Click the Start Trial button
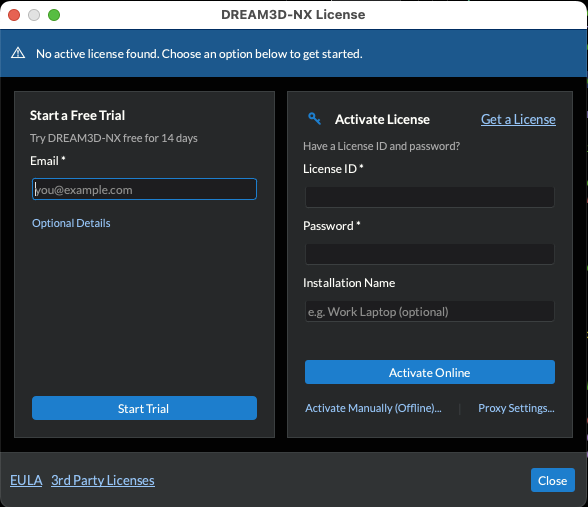Screen dimensions: 588x507 tap(144, 408)
